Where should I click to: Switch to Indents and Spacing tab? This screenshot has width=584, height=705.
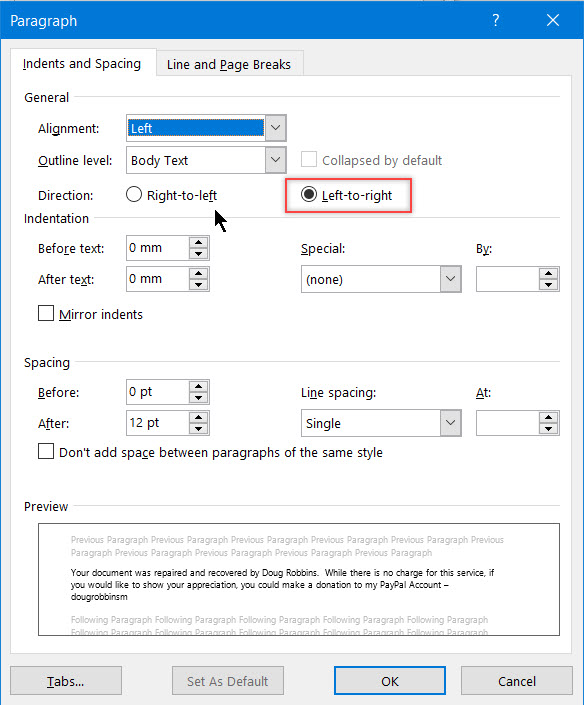click(82, 64)
